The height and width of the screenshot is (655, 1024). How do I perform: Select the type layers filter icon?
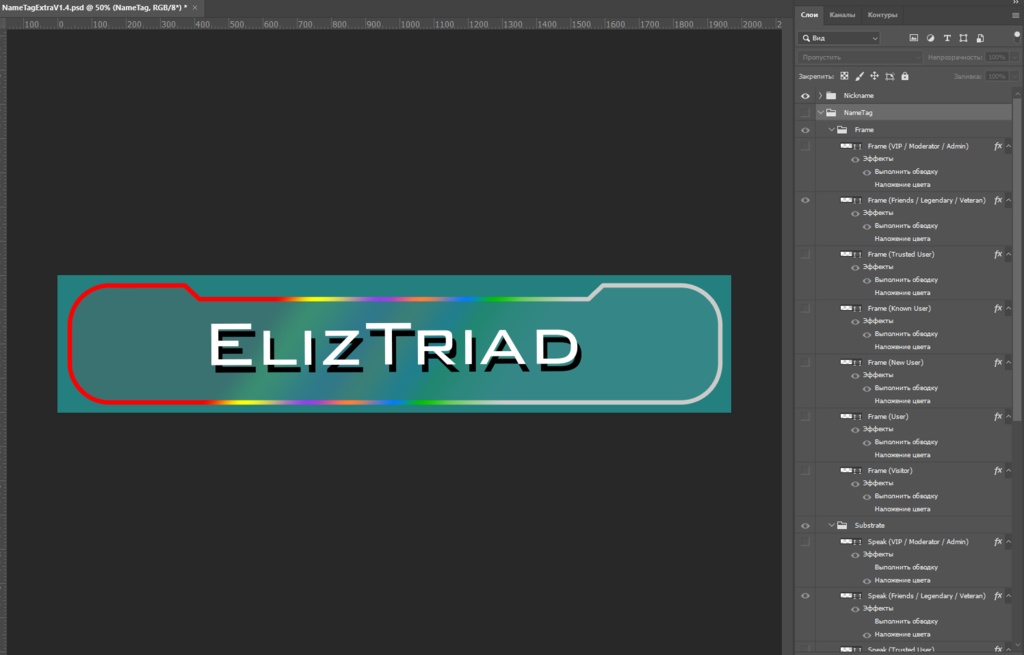pyautogui.click(x=947, y=37)
